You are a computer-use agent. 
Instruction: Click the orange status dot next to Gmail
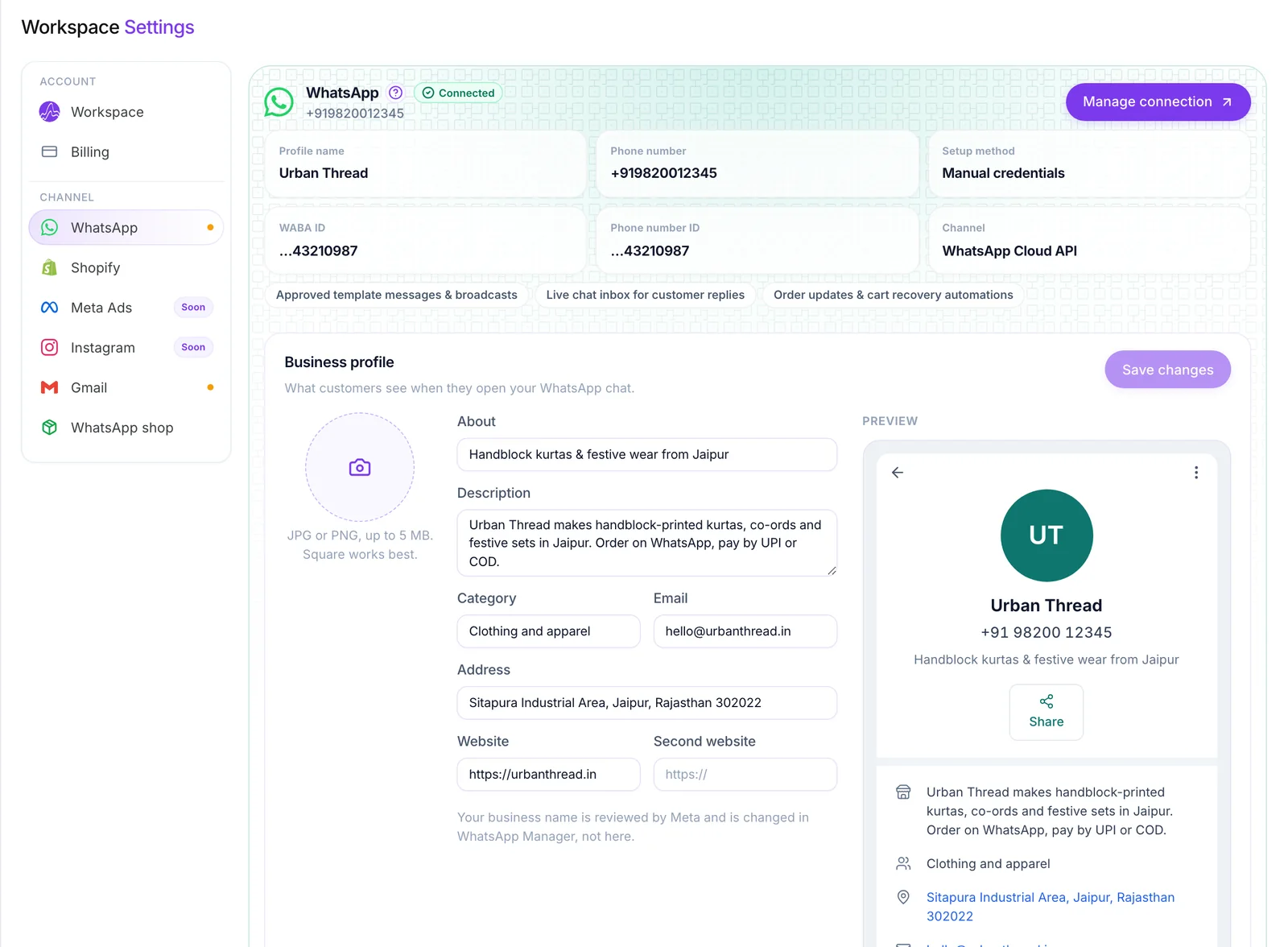(210, 388)
